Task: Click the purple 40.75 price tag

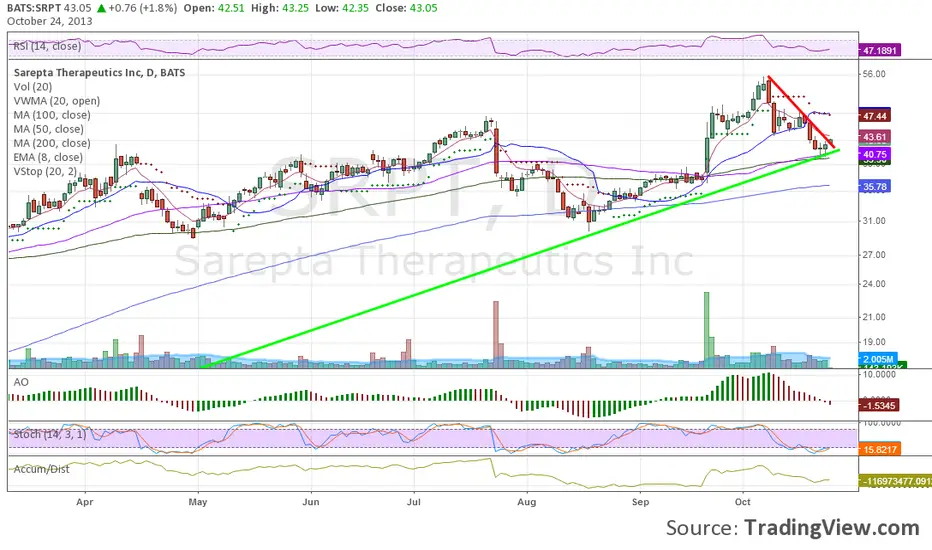Action: click(874, 154)
